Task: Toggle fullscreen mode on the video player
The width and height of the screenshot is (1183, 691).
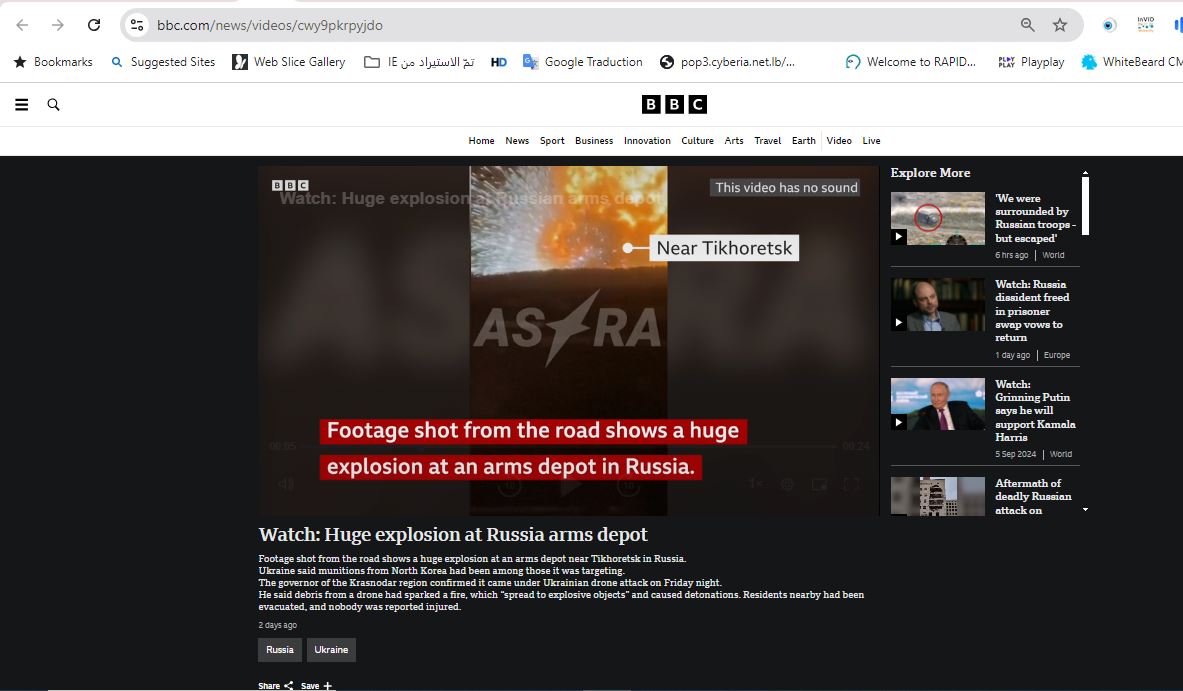Action: click(x=851, y=485)
